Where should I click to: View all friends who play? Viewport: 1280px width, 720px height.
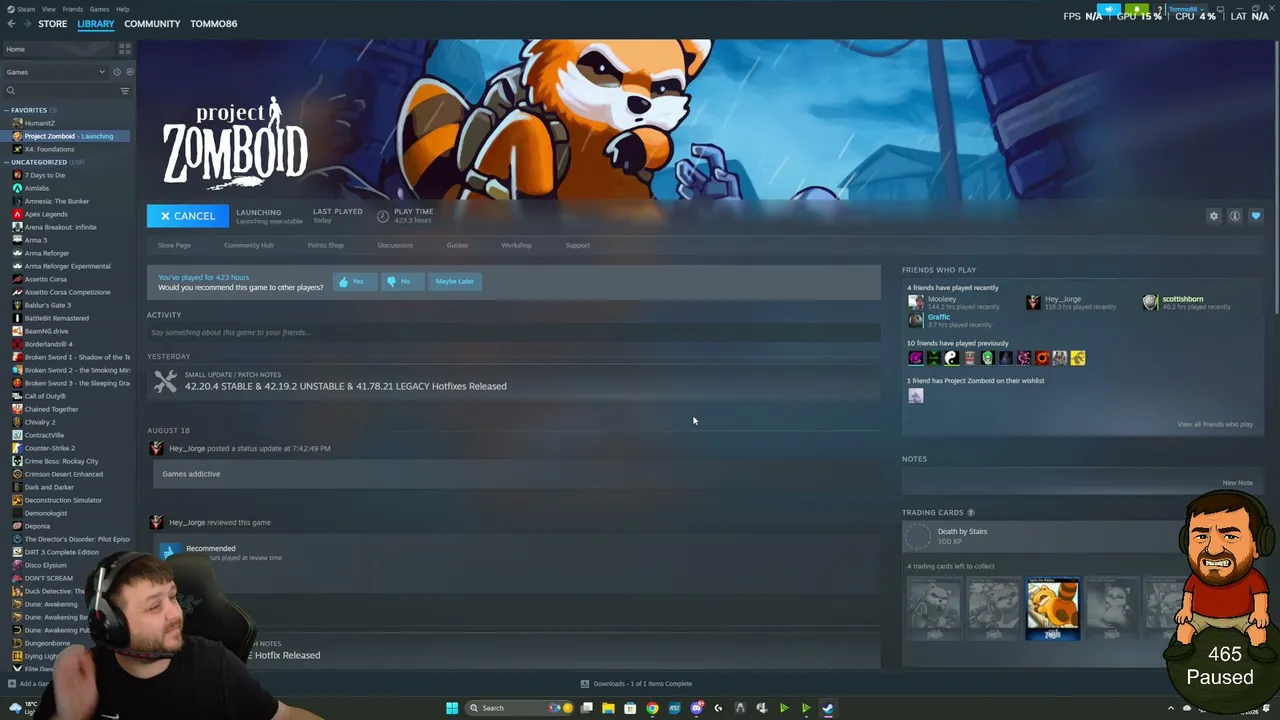1215,424
